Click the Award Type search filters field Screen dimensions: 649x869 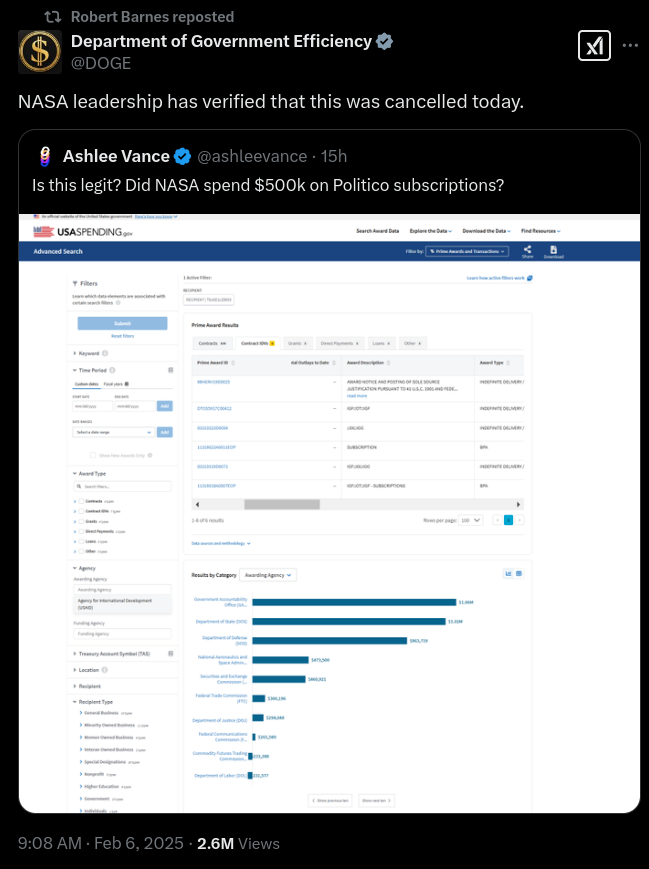122,487
